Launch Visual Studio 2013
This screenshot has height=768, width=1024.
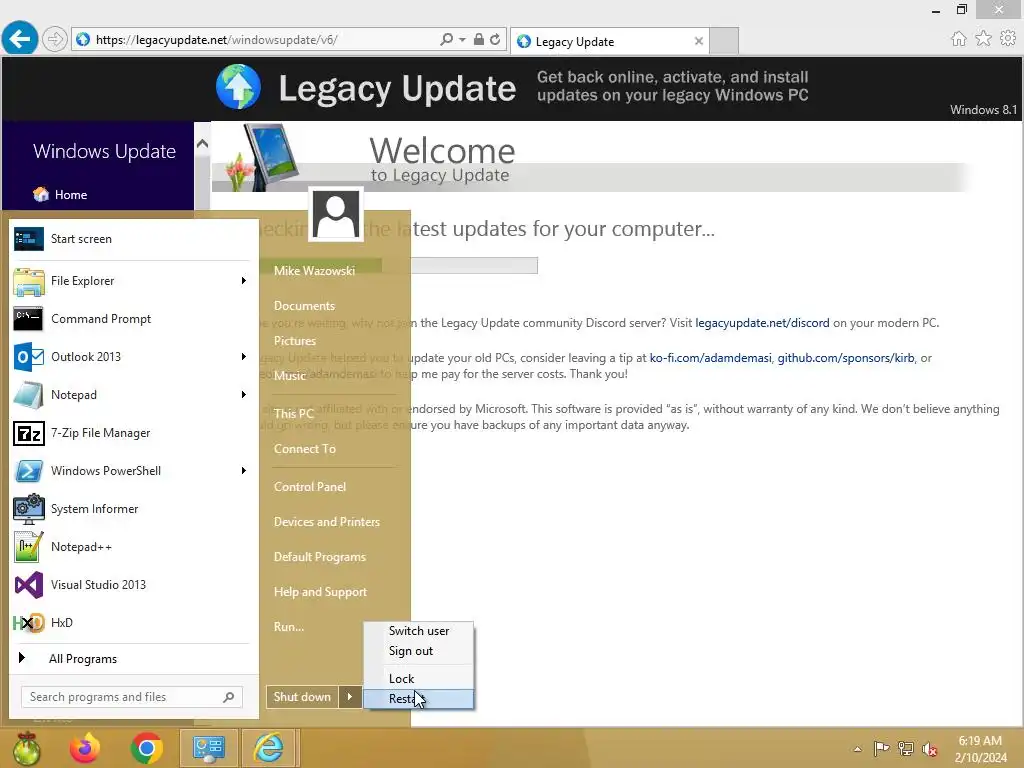click(134, 584)
